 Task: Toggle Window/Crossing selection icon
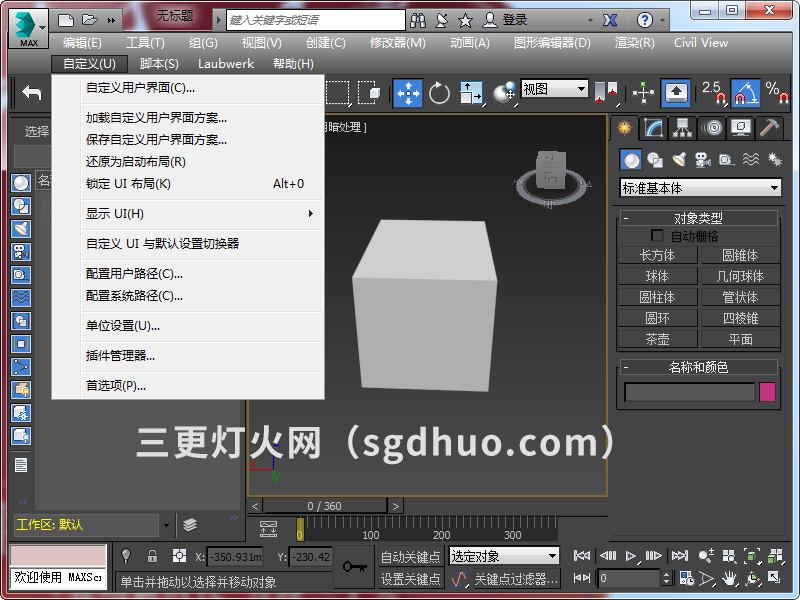tap(369, 93)
